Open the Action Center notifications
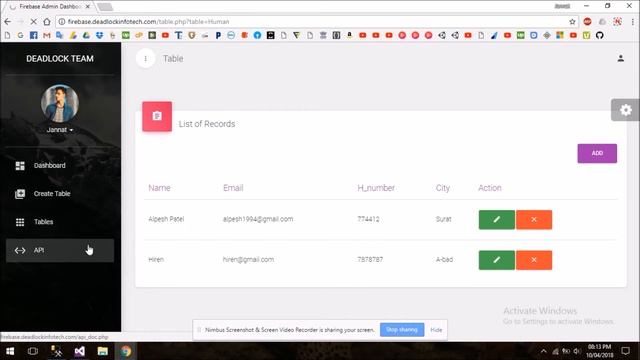Image resolution: width=640 pixels, height=360 pixels. [625, 351]
